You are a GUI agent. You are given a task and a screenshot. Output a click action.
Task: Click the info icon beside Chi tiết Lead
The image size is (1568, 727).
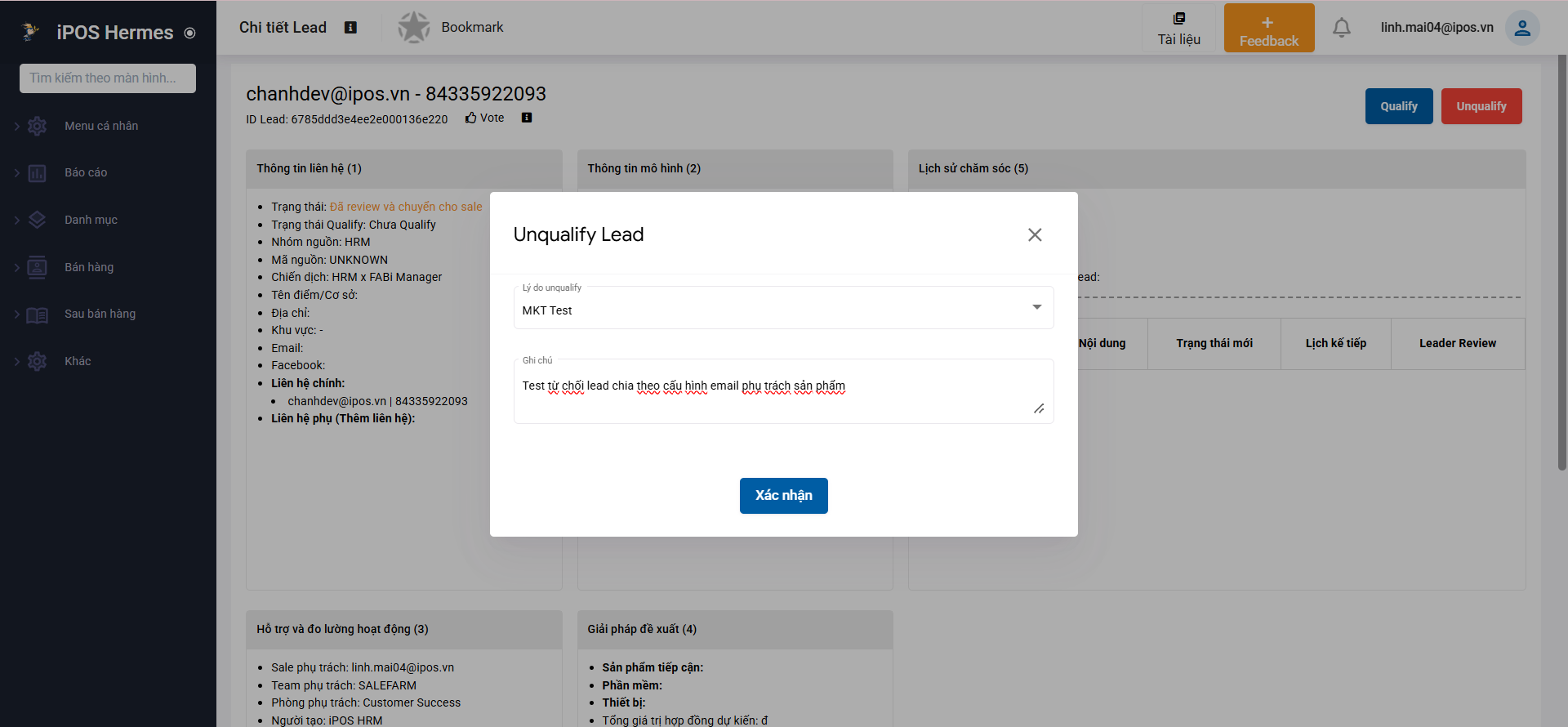(350, 28)
